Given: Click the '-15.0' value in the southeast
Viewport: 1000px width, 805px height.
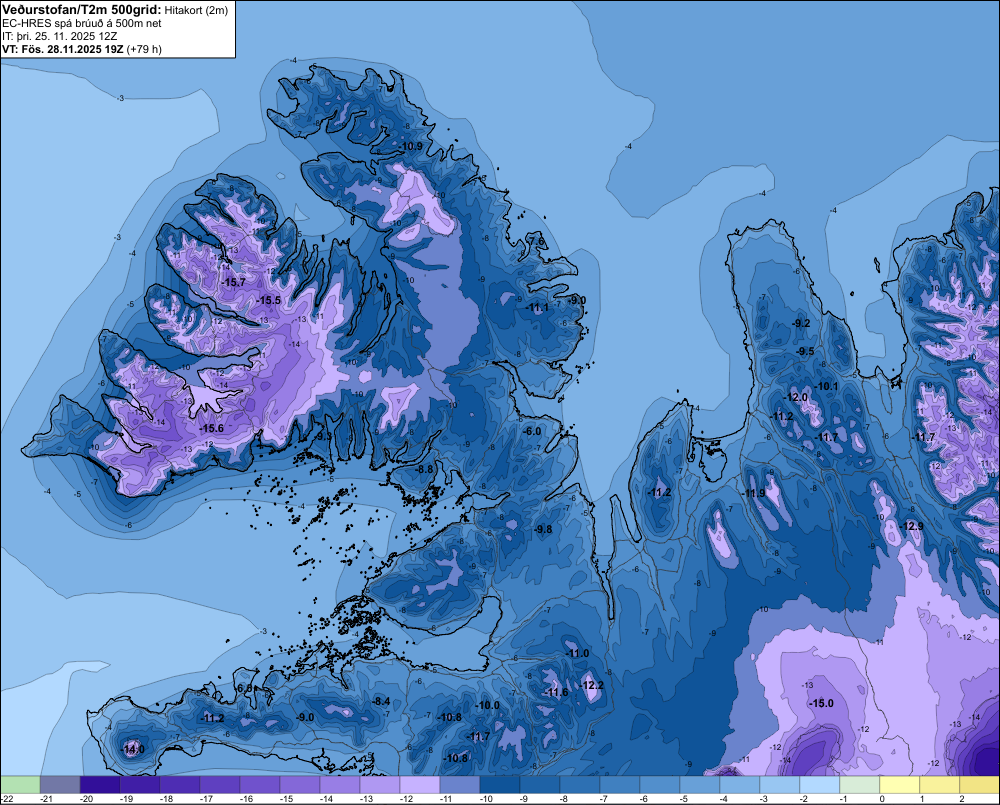Looking at the screenshot, I should tap(821, 703).
